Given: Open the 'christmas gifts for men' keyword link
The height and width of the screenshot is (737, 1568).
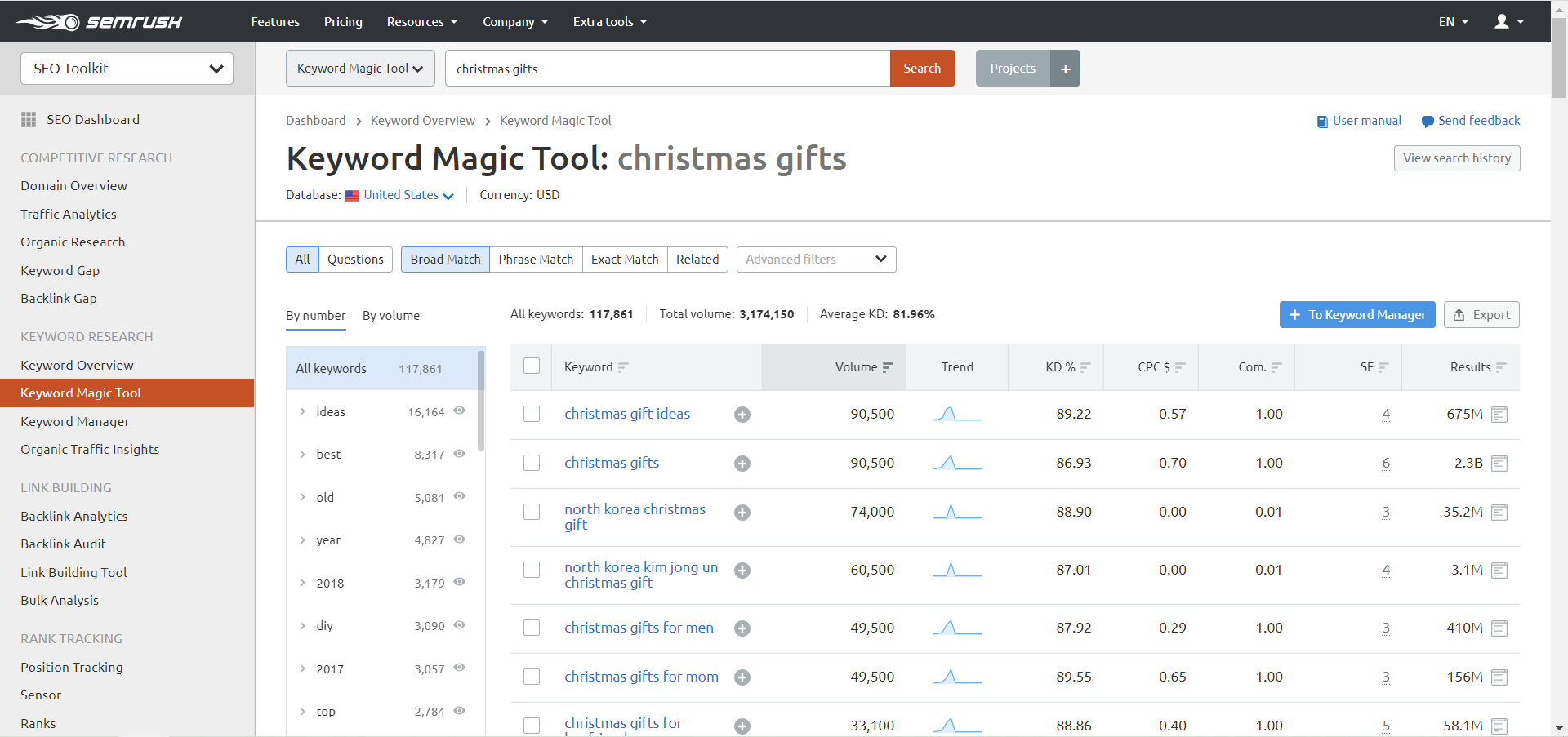Looking at the screenshot, I should pos(639,628).
